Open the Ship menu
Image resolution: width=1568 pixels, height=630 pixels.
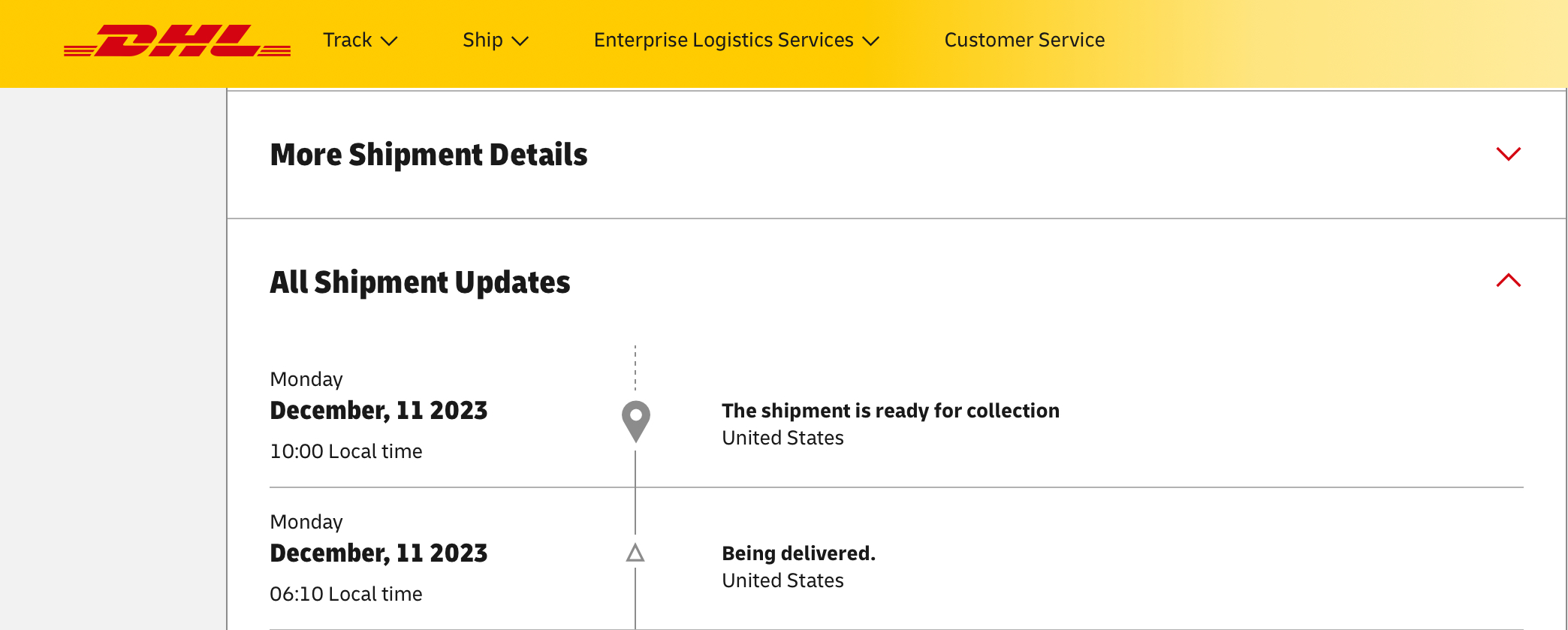[496, 40]
